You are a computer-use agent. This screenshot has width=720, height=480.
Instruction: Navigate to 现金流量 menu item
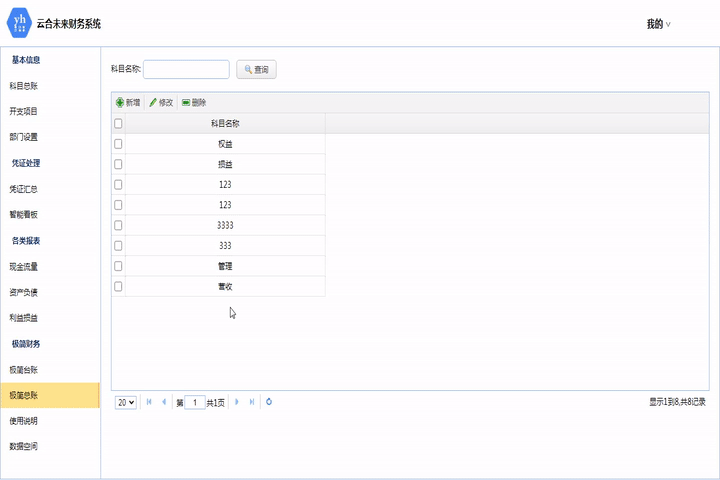click(24, 267)
